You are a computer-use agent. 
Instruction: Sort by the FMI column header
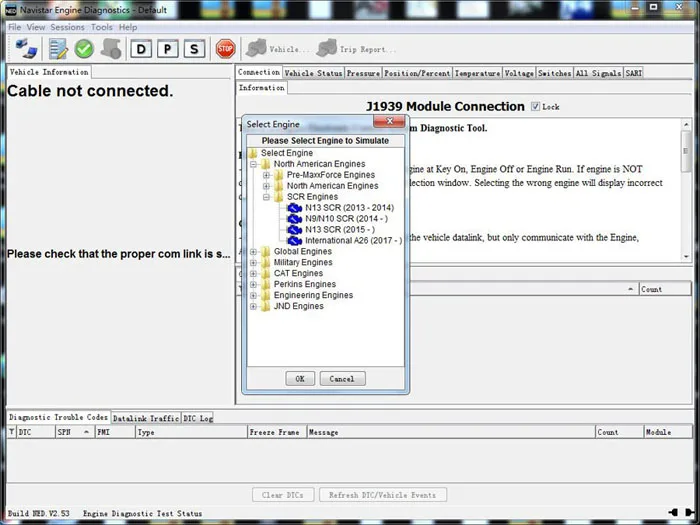point(115,432)
